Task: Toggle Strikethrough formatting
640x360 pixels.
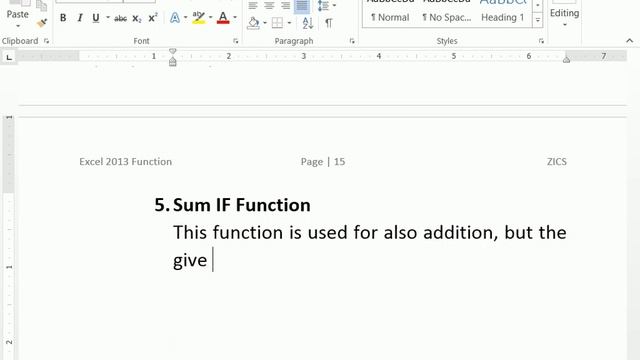Action: pos(120,18)
